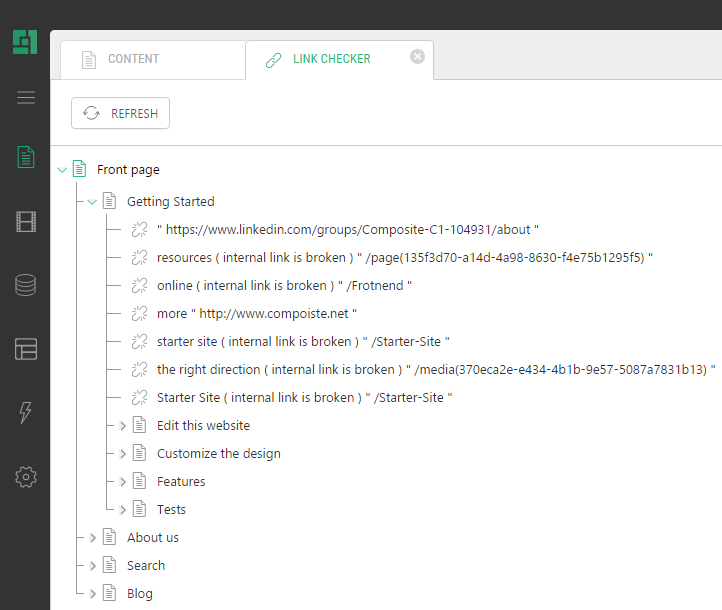
Task: Open the System settings gear icon
Action: pos(26,477)
